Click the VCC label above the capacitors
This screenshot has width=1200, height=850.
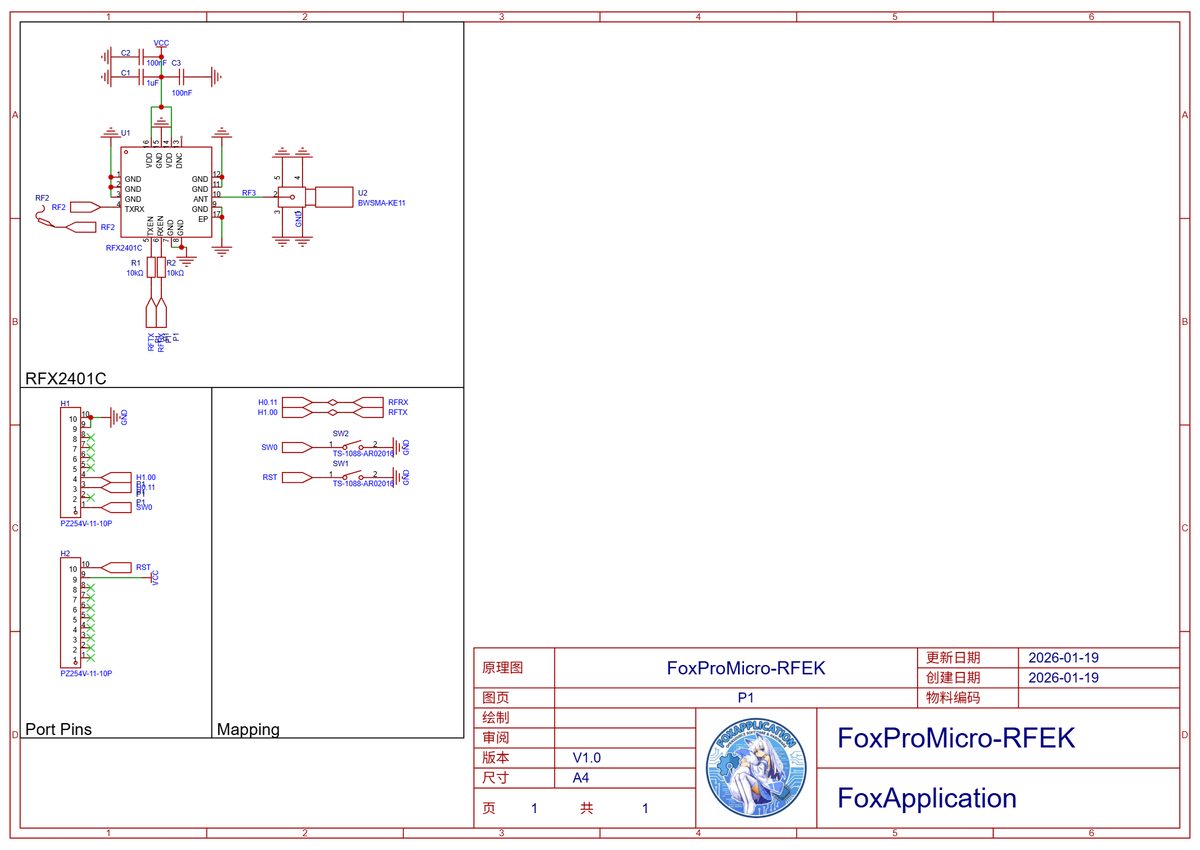pyautogui.click(x=161, y=43)
